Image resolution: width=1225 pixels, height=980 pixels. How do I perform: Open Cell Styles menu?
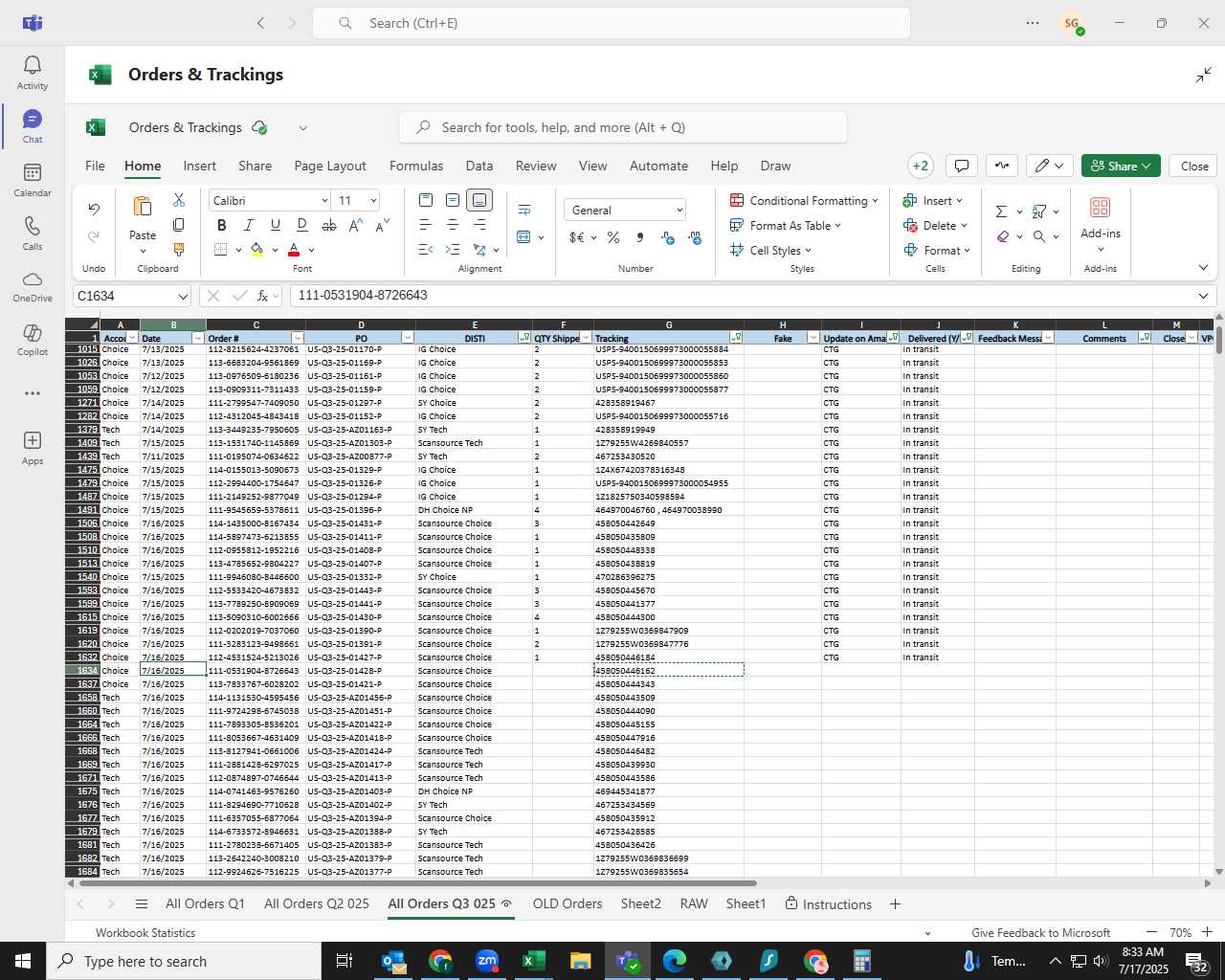pos(770,250)
